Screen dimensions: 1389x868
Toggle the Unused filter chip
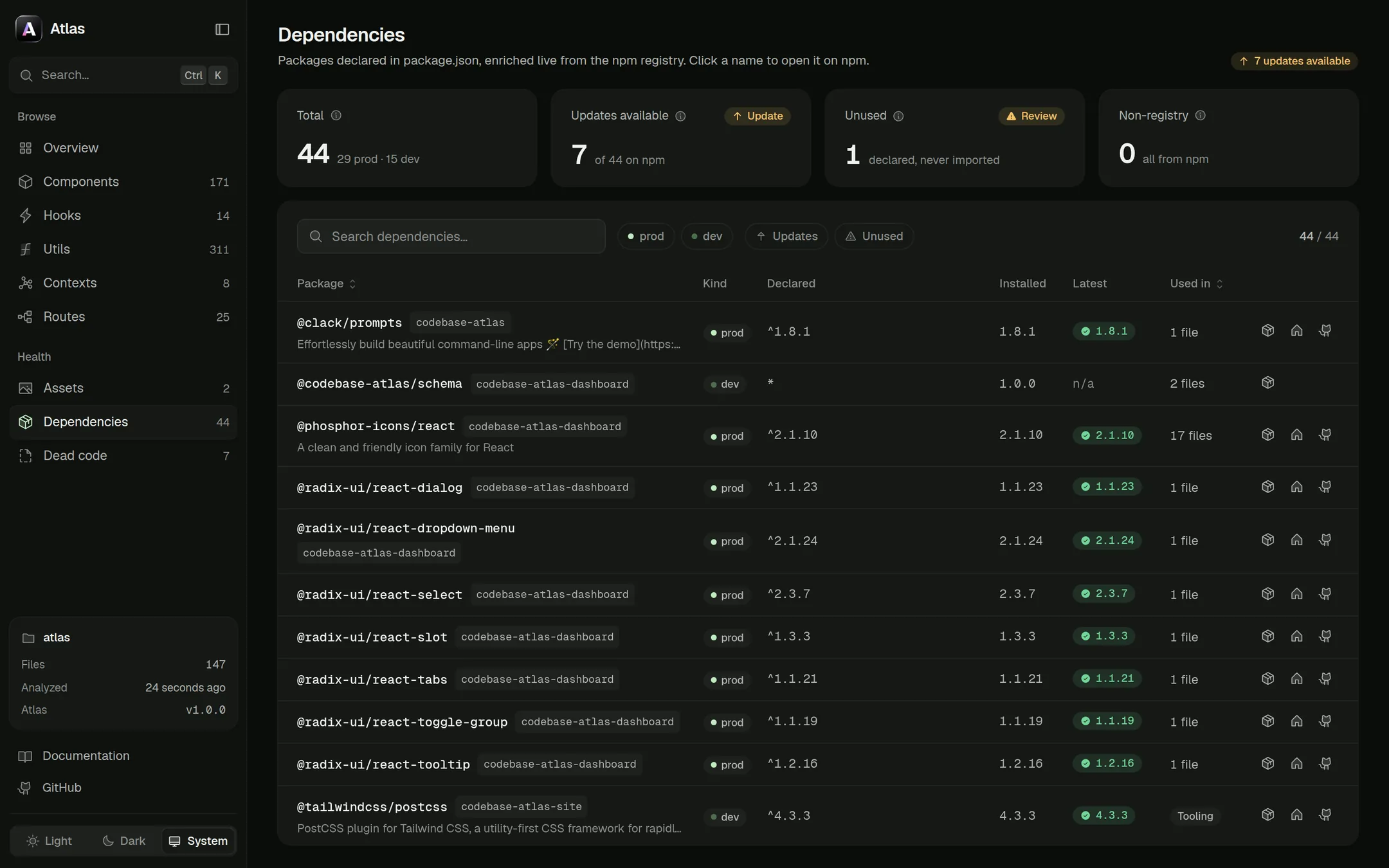click(874, 236)
